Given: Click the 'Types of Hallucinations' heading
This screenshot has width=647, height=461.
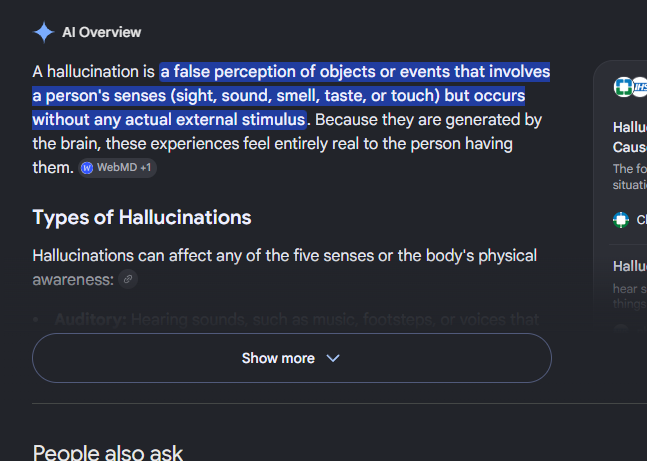Looking at the screenshot, I should pos(142,217).
